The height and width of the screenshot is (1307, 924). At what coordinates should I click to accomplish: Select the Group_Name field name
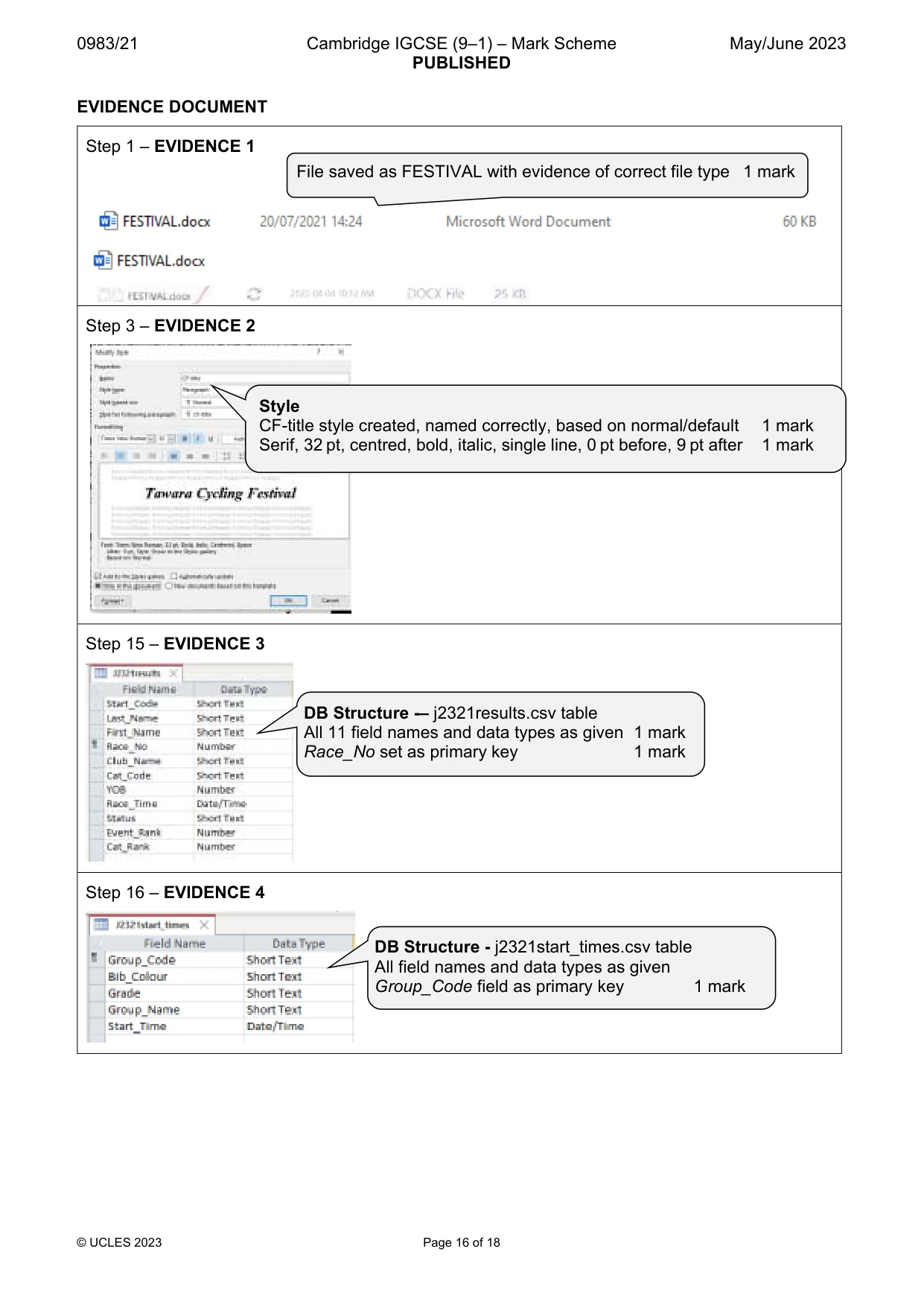pyautogui.click(x=144, y=1010)
